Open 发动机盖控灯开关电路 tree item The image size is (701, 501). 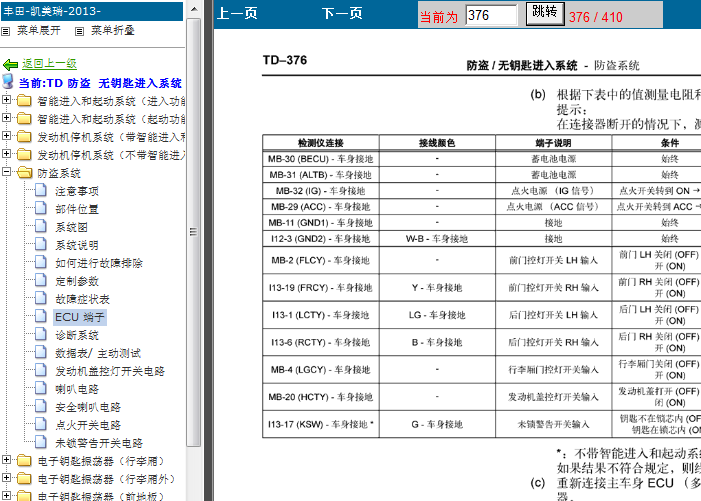[110, 371]
